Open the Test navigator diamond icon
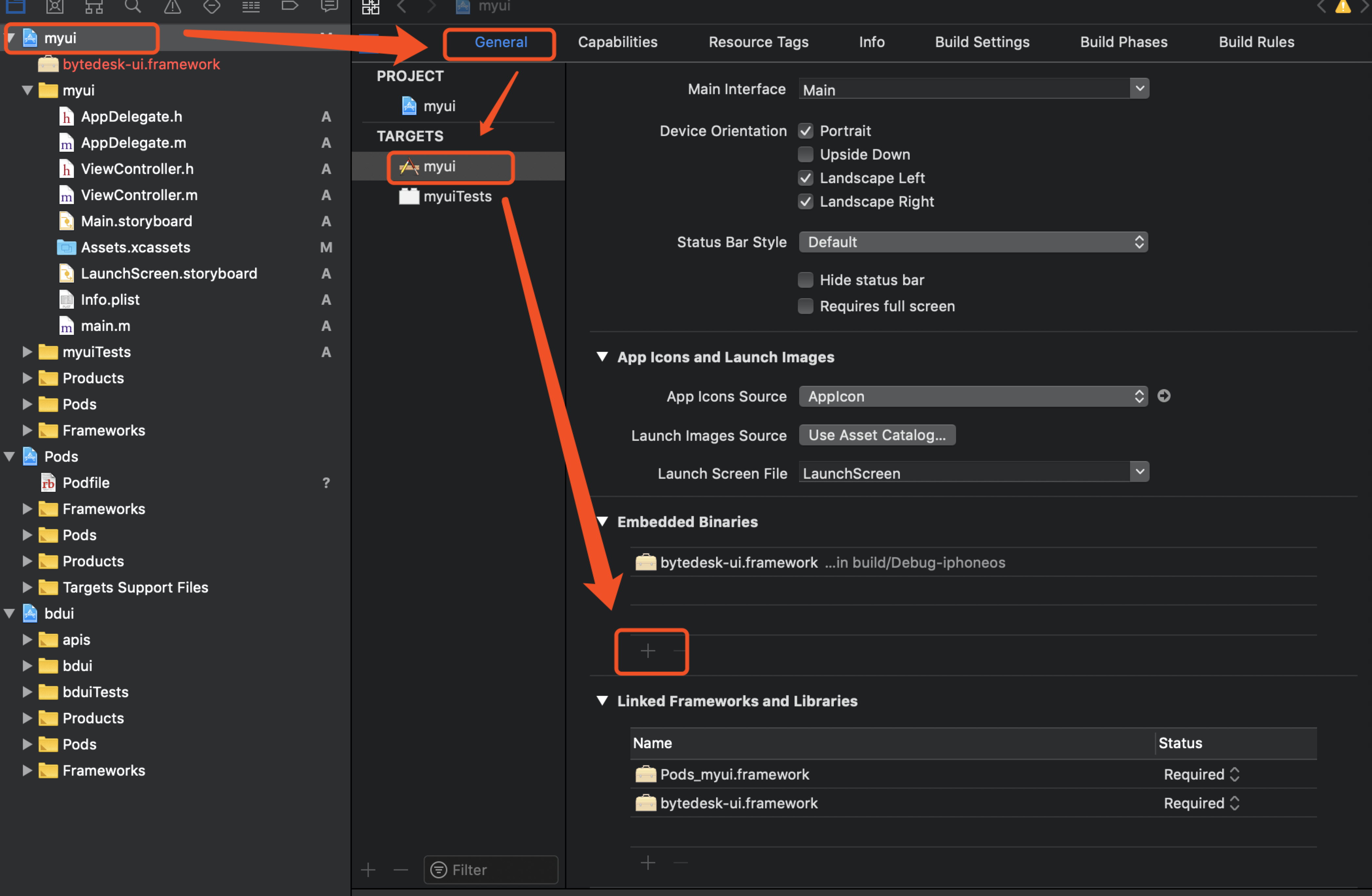 [x=212, y=6]
